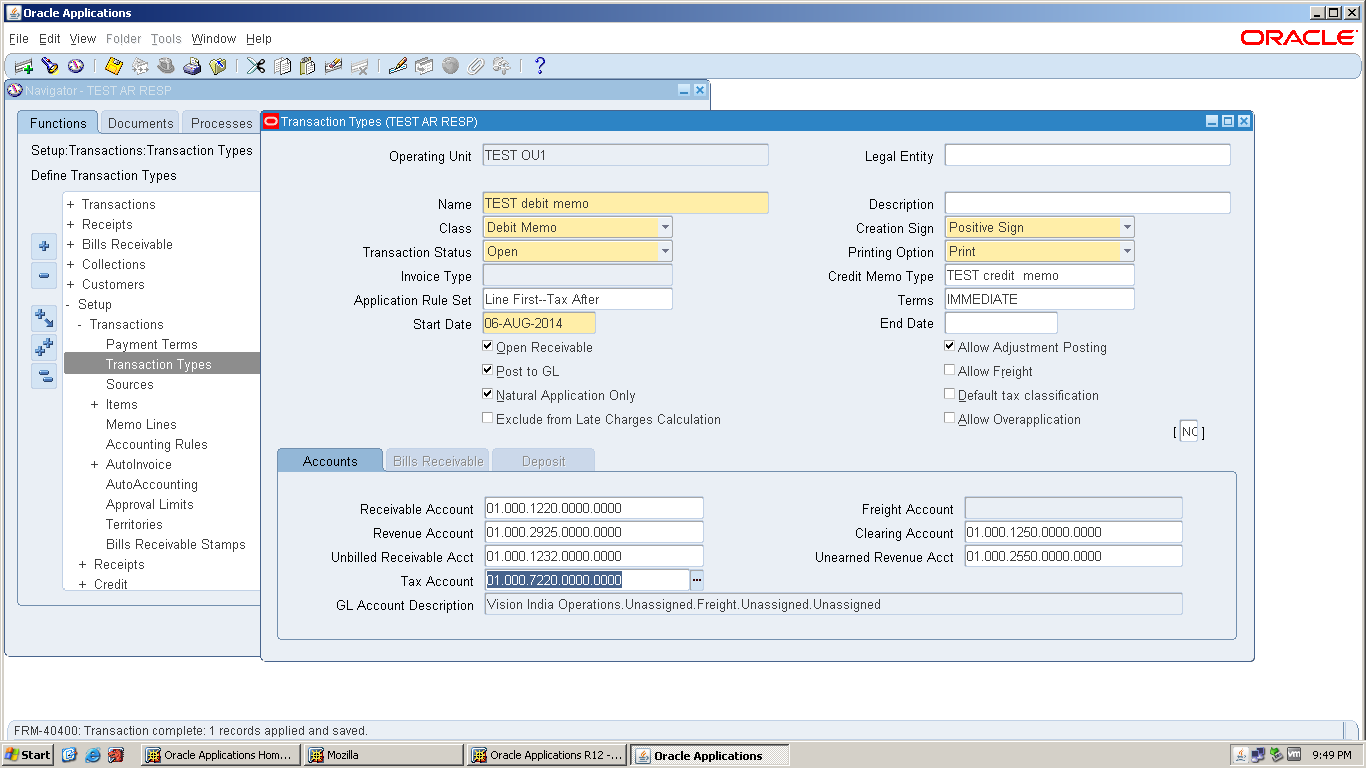Click the New record toolbar icon
This screenshot has width=1366, height=768.
(23, 66)
